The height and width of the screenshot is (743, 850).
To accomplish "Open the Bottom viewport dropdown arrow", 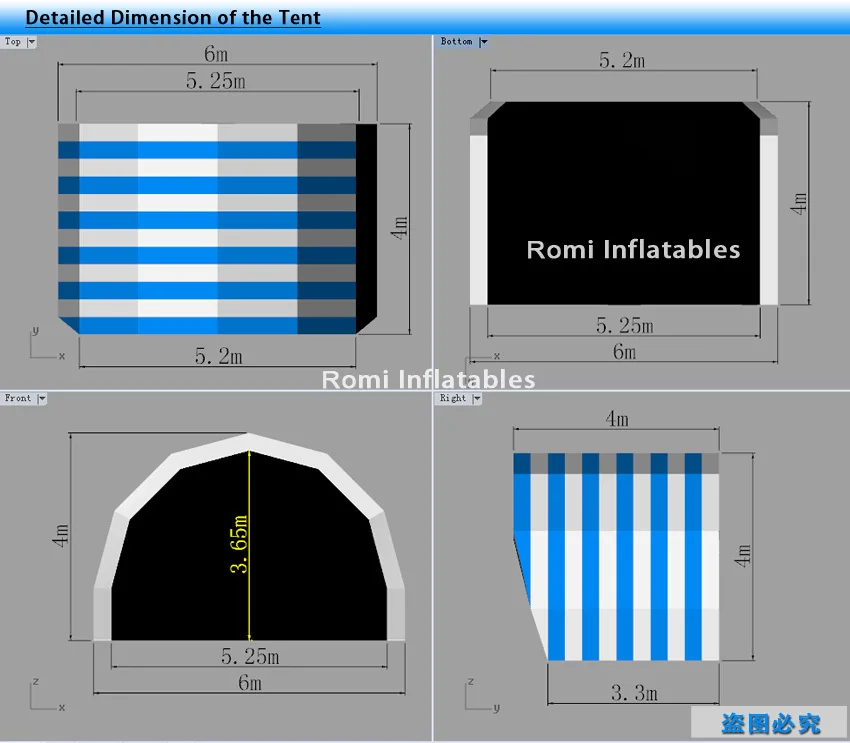I will (484, 42).
